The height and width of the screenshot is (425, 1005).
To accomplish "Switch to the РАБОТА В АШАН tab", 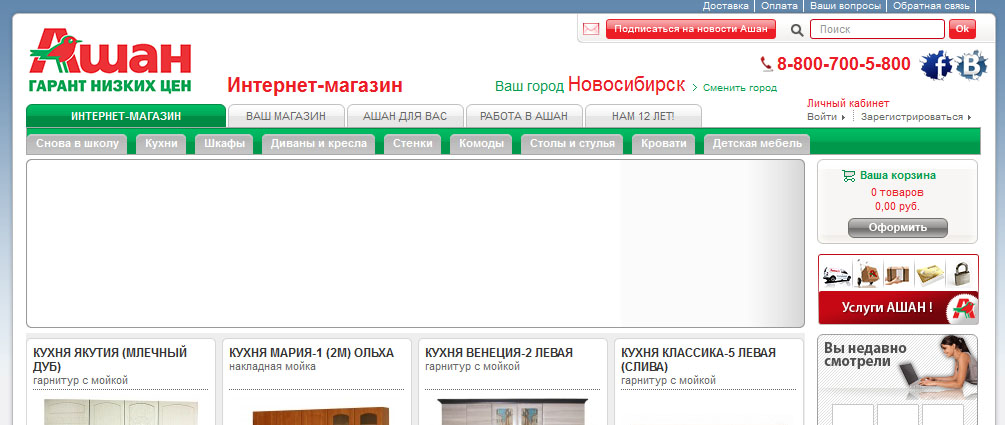I will pyautogui.click(x=524, y=116).
